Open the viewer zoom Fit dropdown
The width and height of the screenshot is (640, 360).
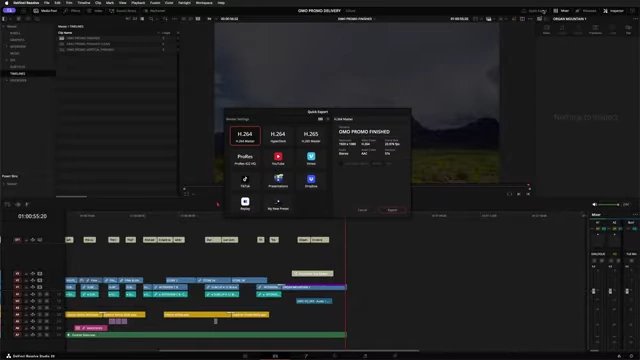211,19
